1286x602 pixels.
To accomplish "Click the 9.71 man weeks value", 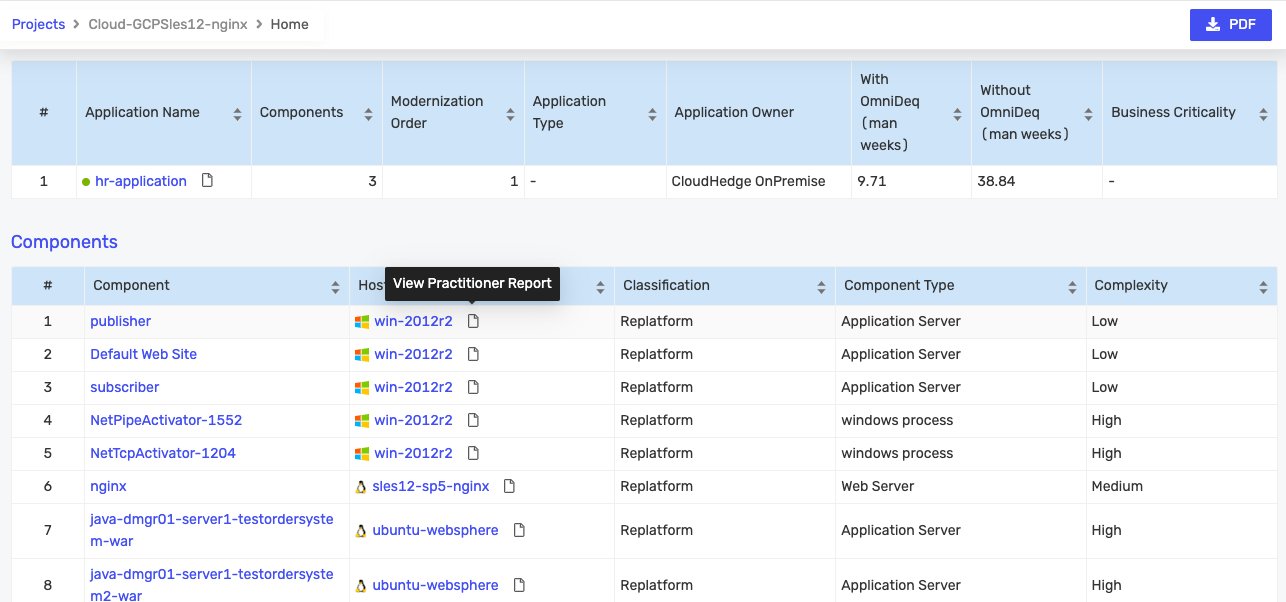I will (871, 181).
